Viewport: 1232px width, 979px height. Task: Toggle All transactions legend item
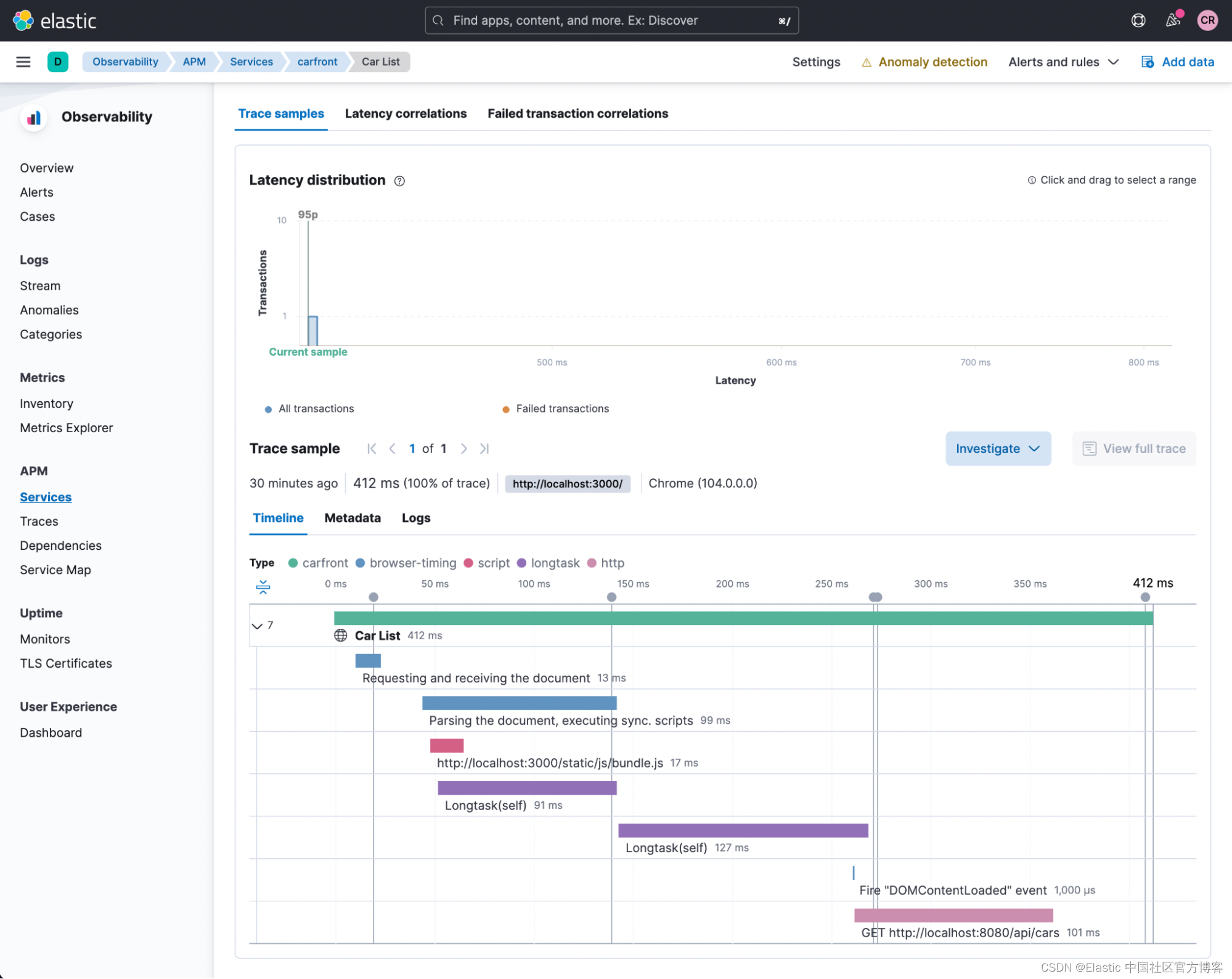[x=316, y=409]
